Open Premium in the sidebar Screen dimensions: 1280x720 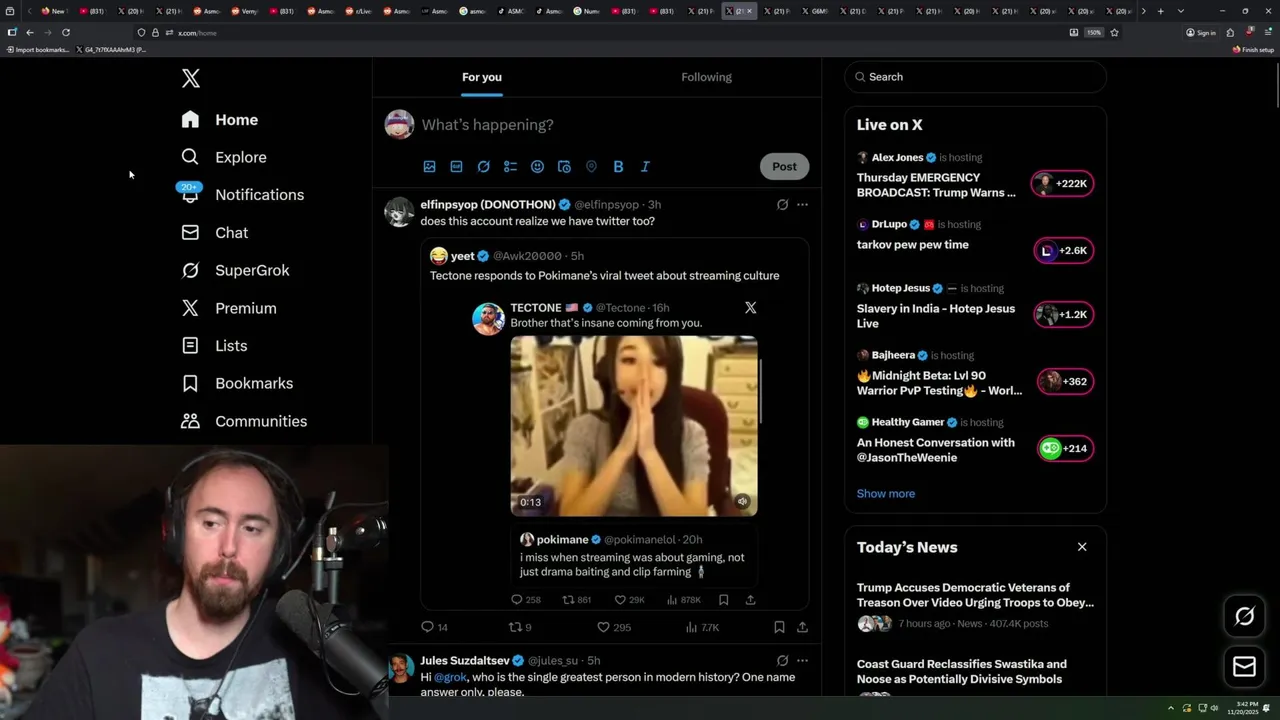click(229, 308)
